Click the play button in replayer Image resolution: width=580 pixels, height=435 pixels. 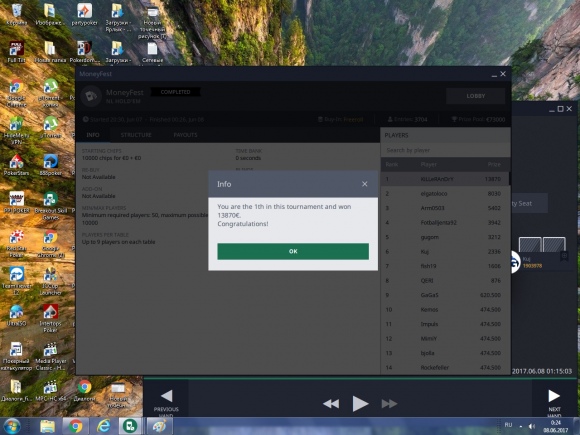click(360, 403)
